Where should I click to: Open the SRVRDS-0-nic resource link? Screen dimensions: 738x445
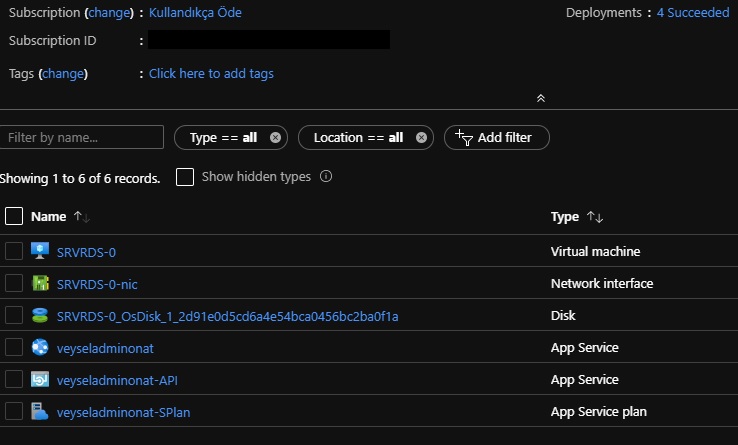point(97,284)
